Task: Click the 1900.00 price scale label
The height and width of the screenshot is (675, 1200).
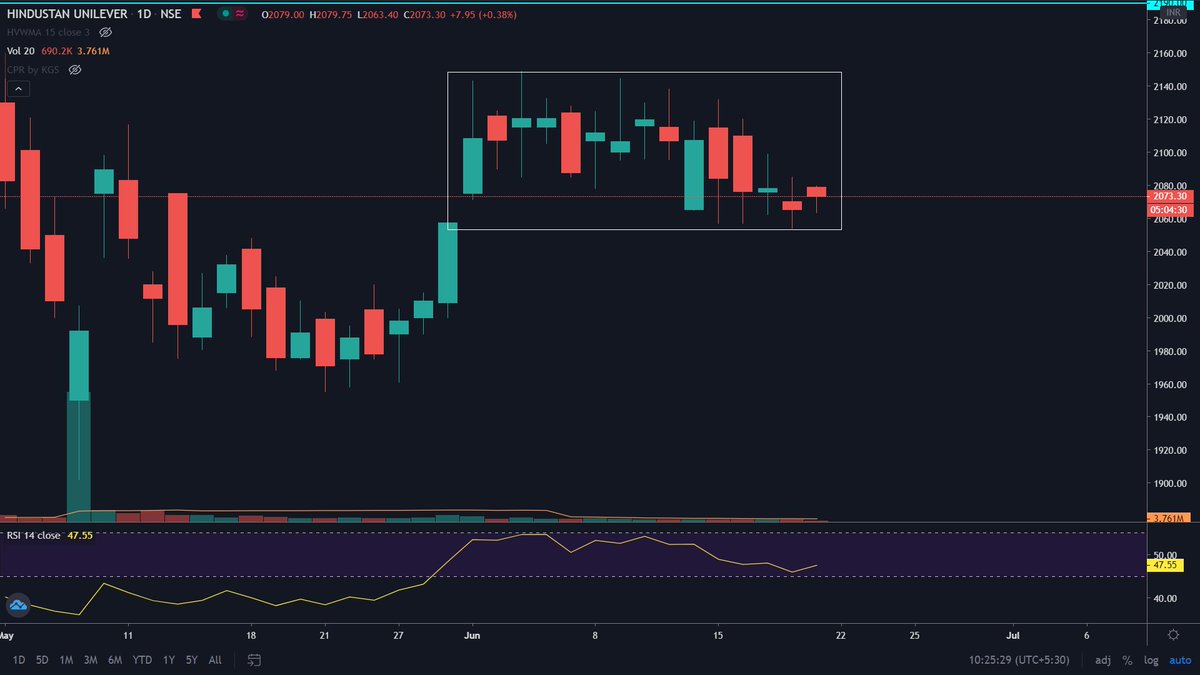Action: 1171,484
